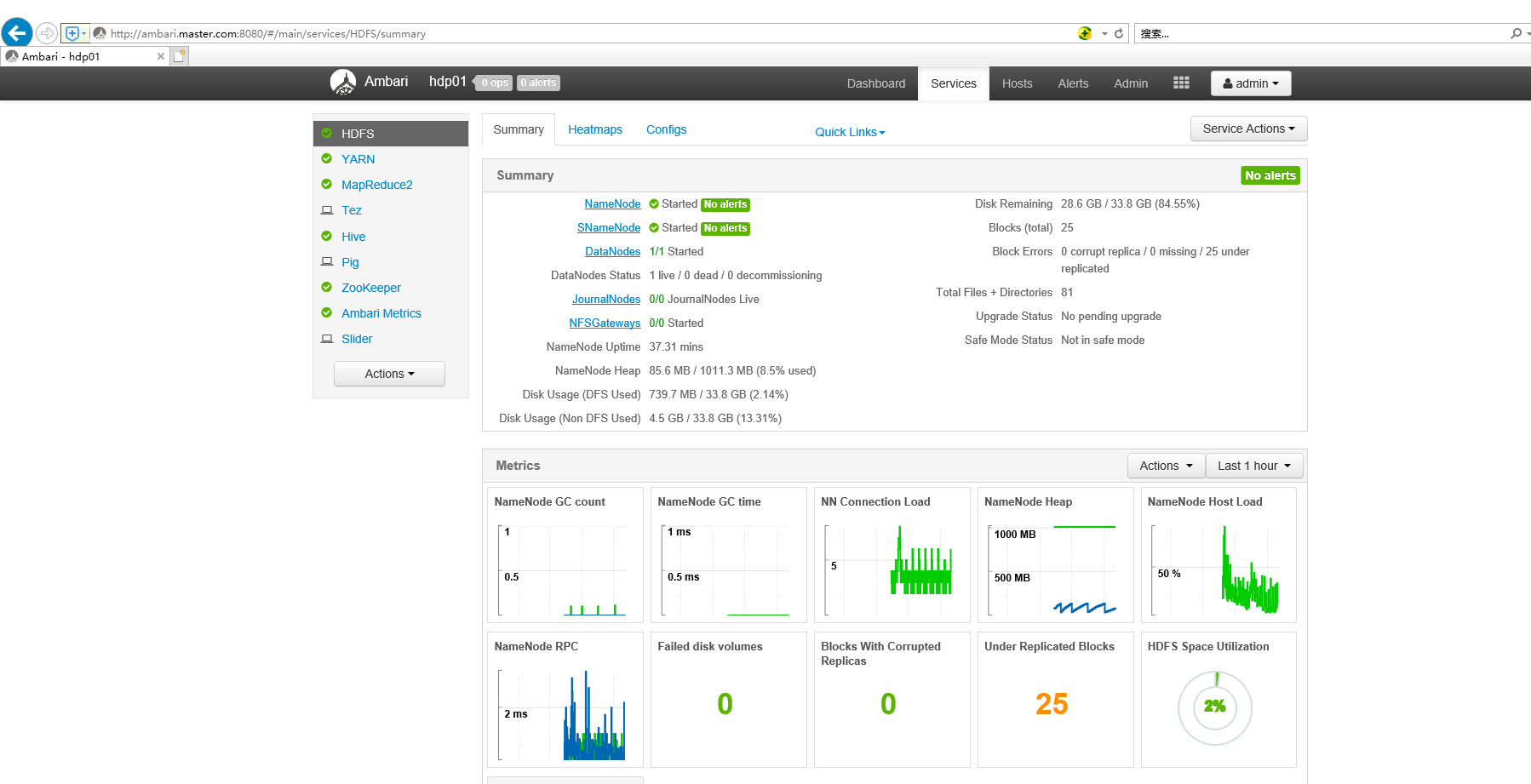Expand Quick Links dropdown
This screenshot has height=784, width=1531.
pos(850,132)
